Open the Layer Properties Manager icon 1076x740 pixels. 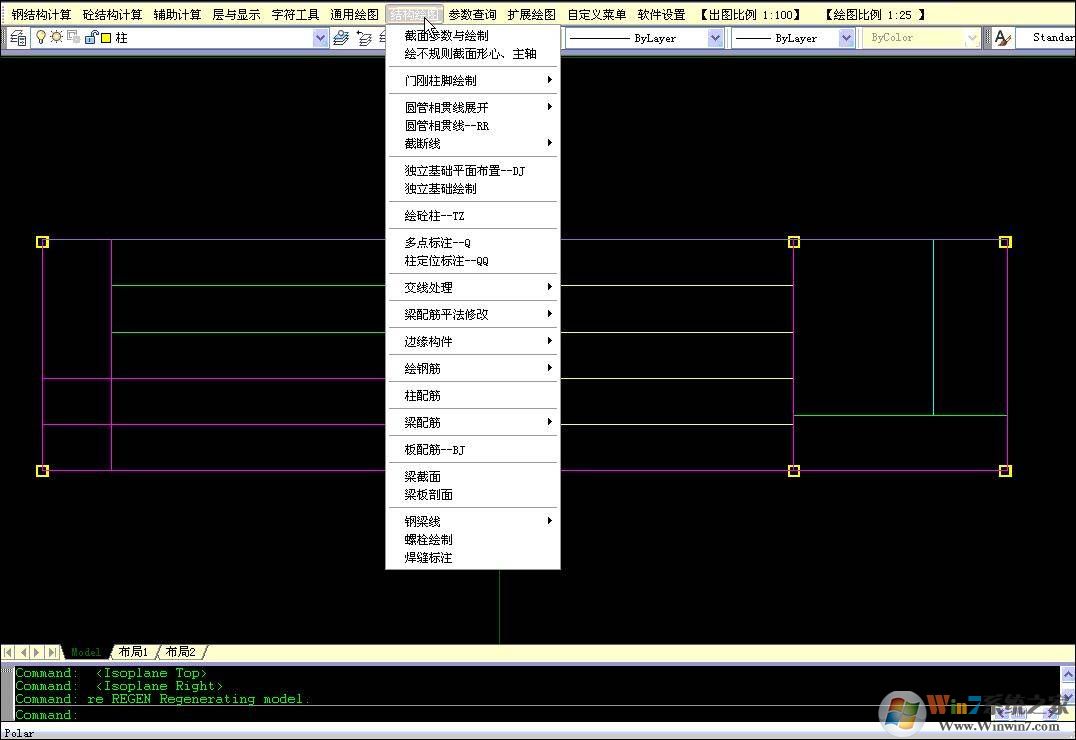[18, 38]
